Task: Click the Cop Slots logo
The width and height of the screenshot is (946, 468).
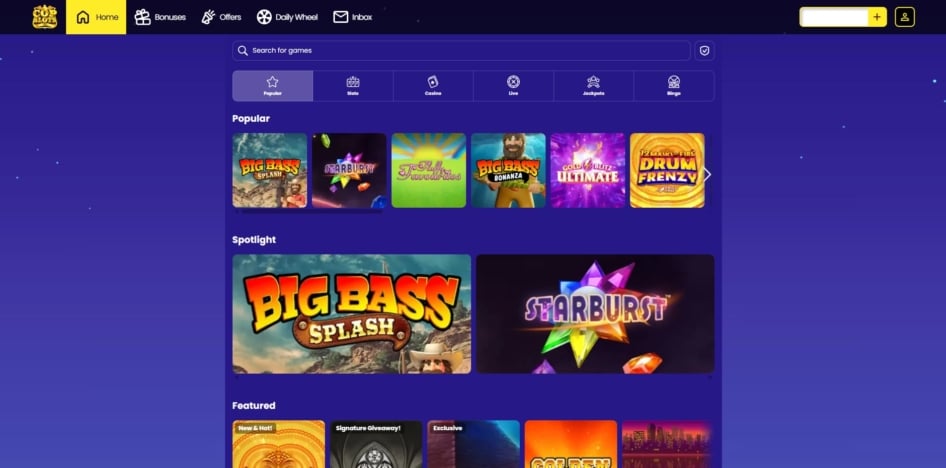Action: point(45,17)
